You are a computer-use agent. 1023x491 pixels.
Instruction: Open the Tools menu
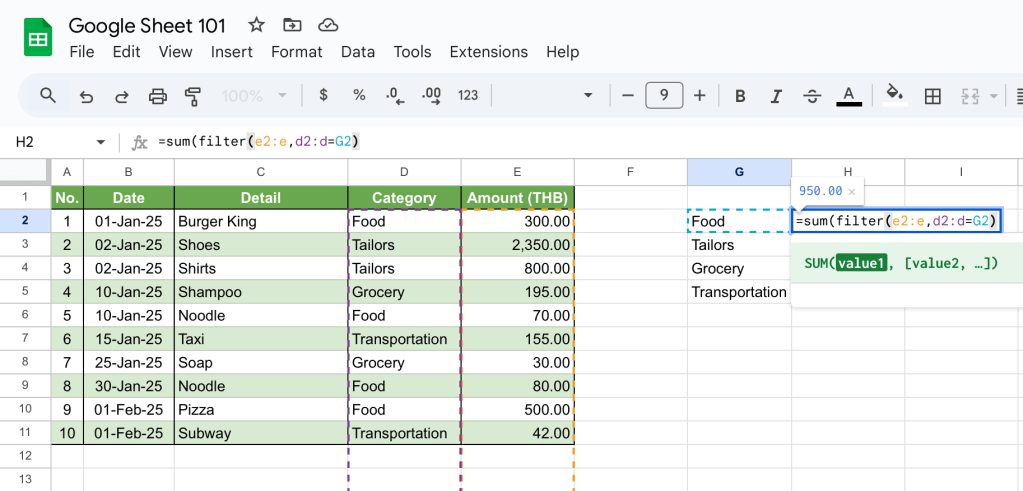pyautogui.click(x=412, y=52)
